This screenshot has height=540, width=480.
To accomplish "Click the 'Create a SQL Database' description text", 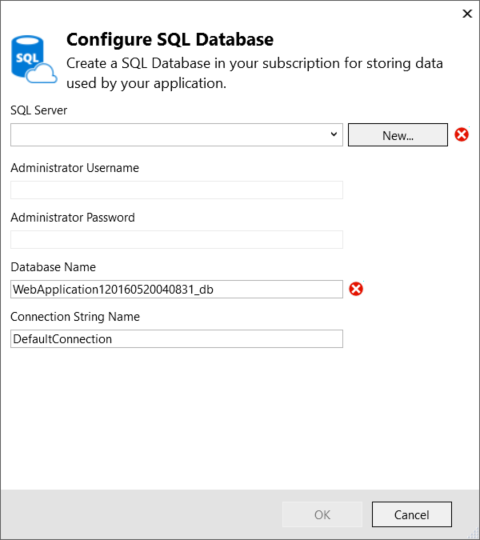I will pyautogui.click(x=254, y=73).
